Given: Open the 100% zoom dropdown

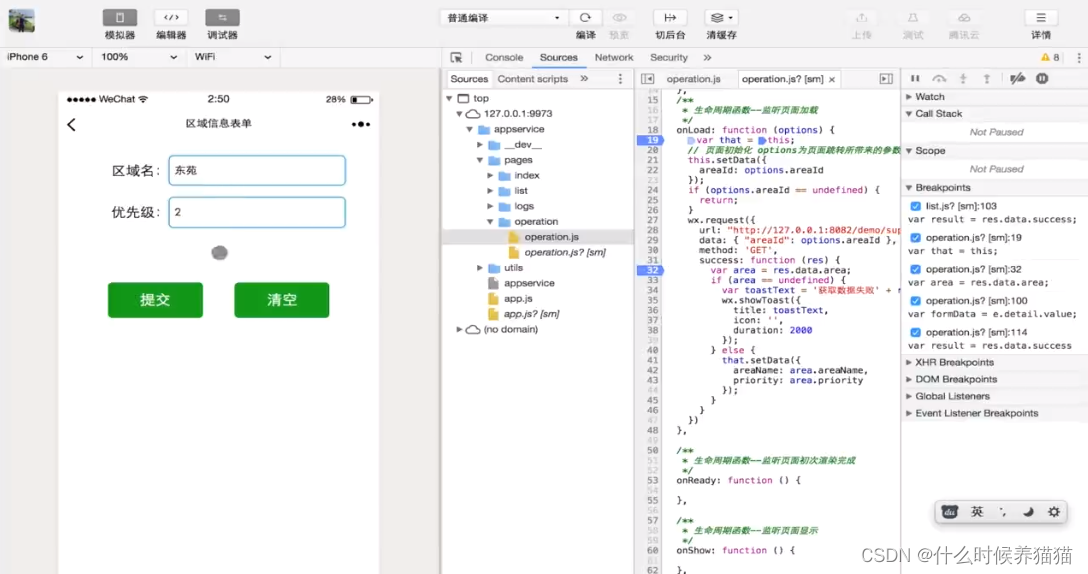Looking at the screenshot, I should [x=138, y=57].
